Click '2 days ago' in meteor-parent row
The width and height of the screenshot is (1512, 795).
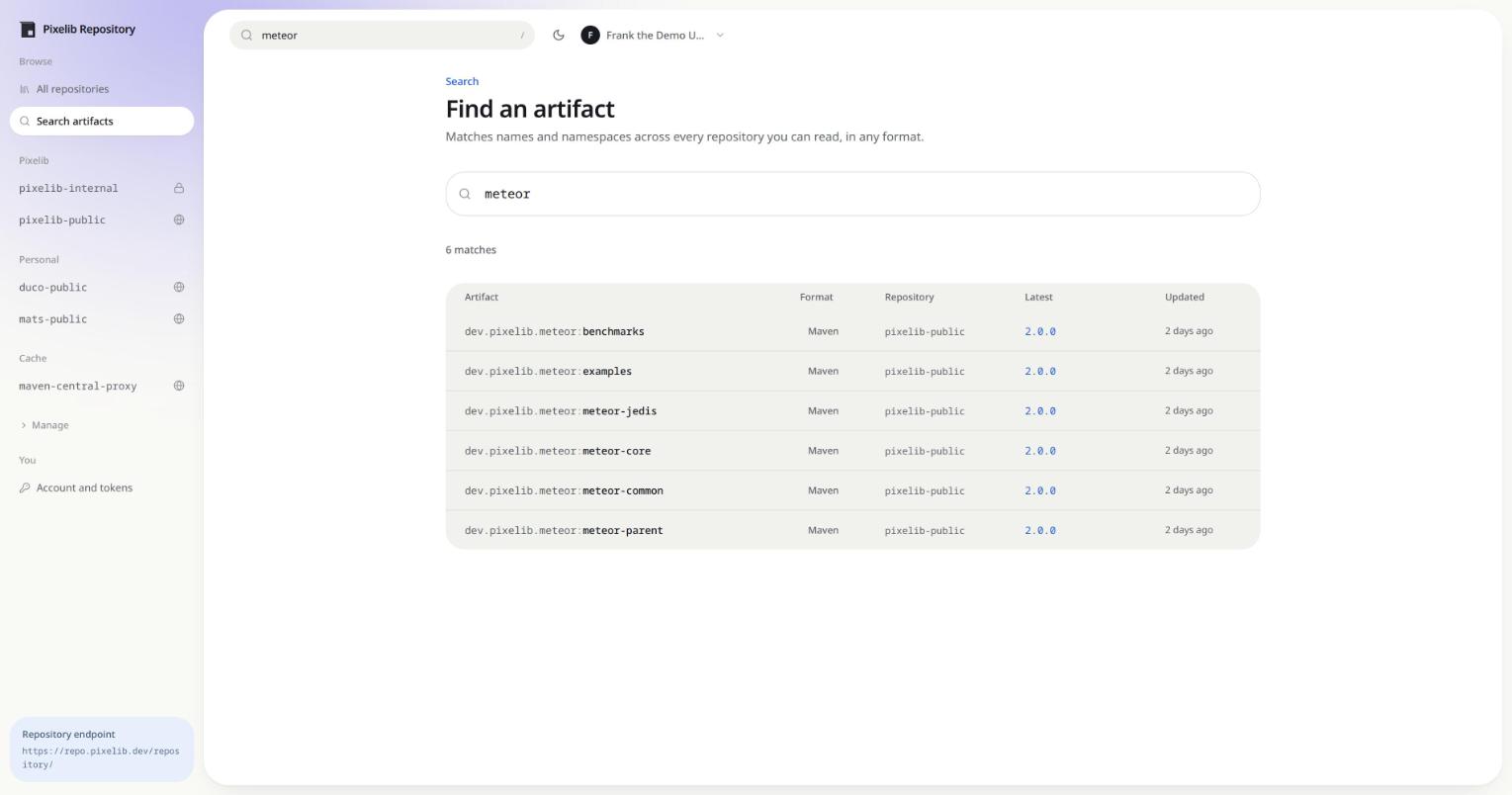coord(1189,530)
